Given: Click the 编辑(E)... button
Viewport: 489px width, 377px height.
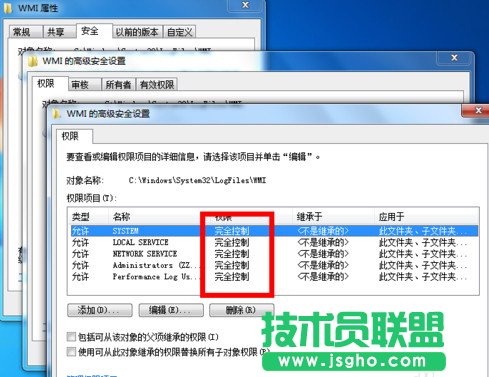Looking at the screenshot, I should [171, 310].
